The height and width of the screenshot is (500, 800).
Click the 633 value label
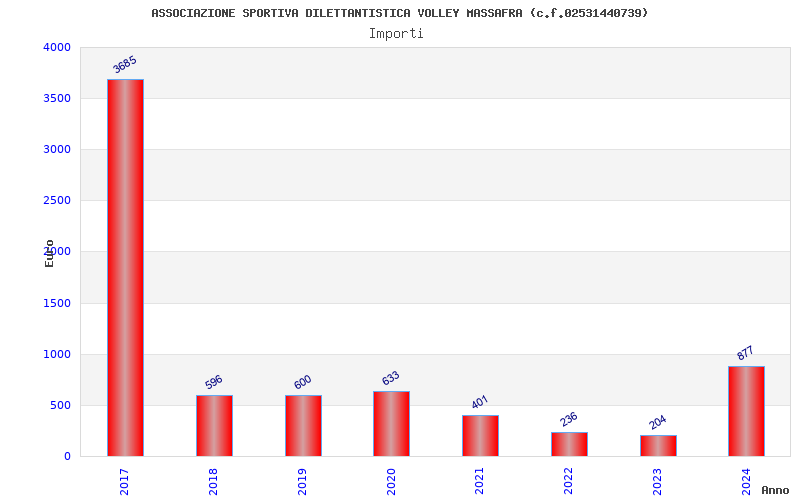point(391,378)
